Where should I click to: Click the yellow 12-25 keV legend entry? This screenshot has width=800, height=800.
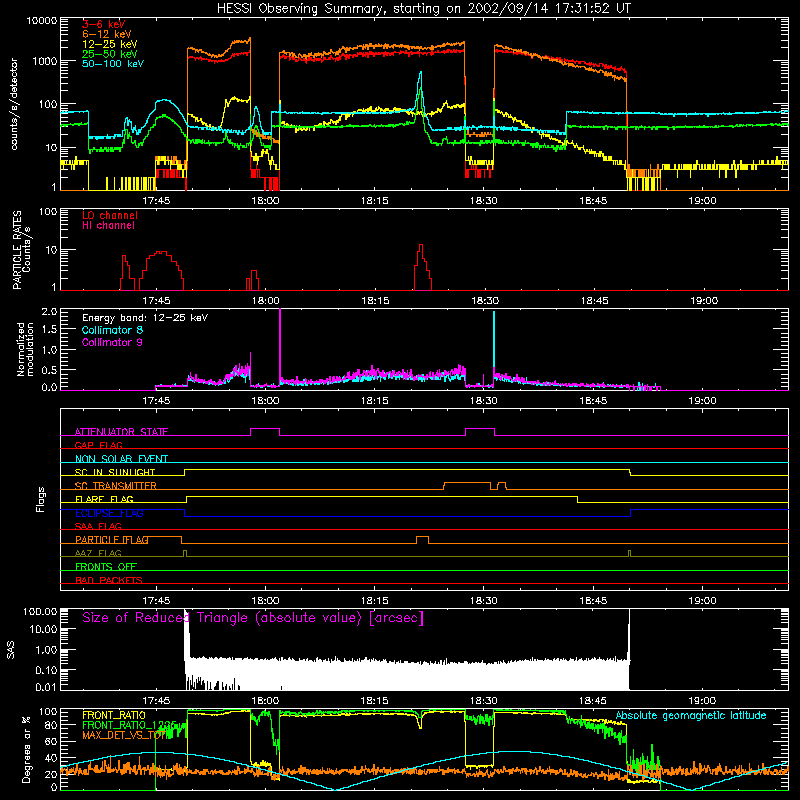(x=110, y=44)
